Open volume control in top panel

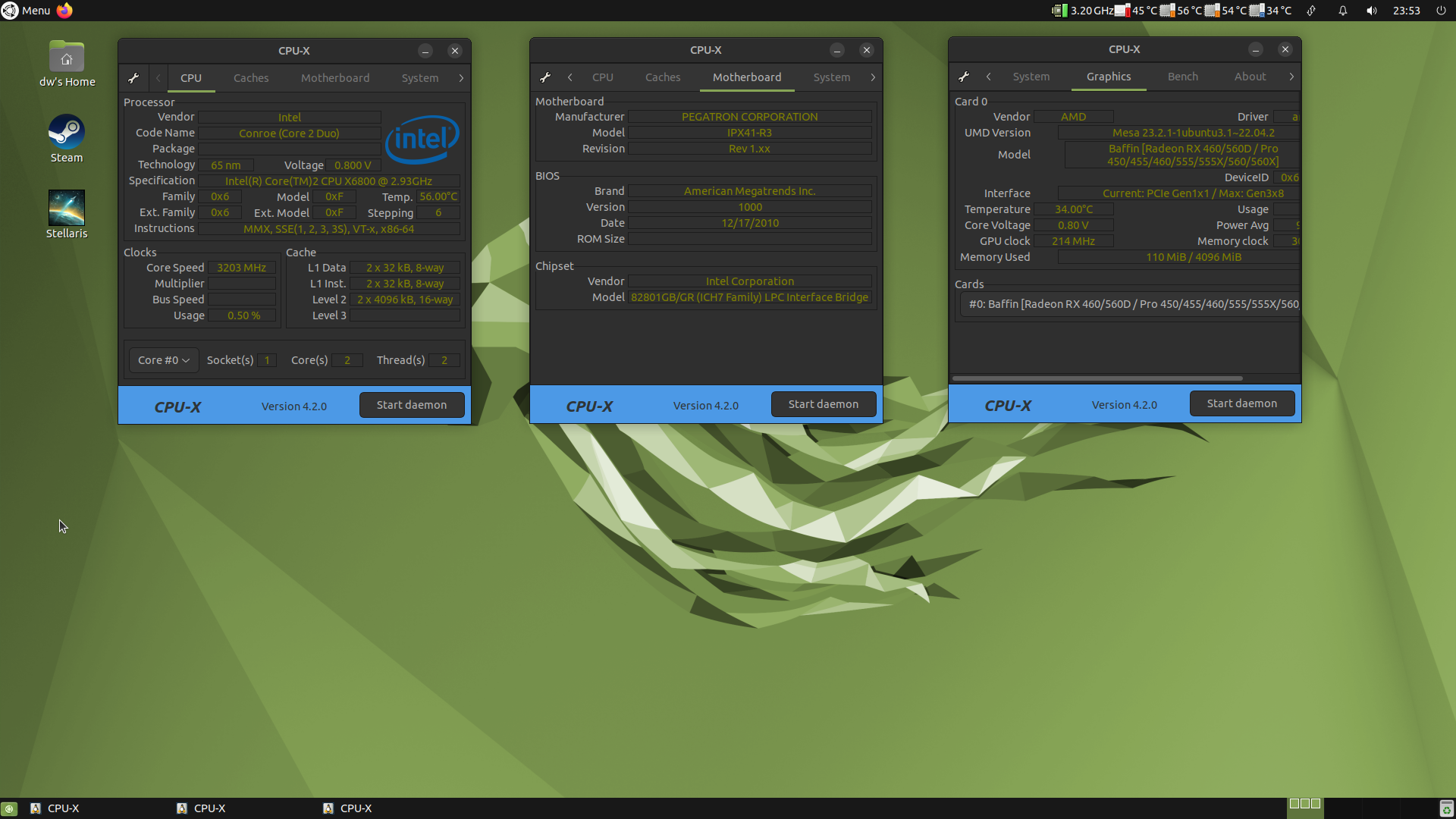1372,11
